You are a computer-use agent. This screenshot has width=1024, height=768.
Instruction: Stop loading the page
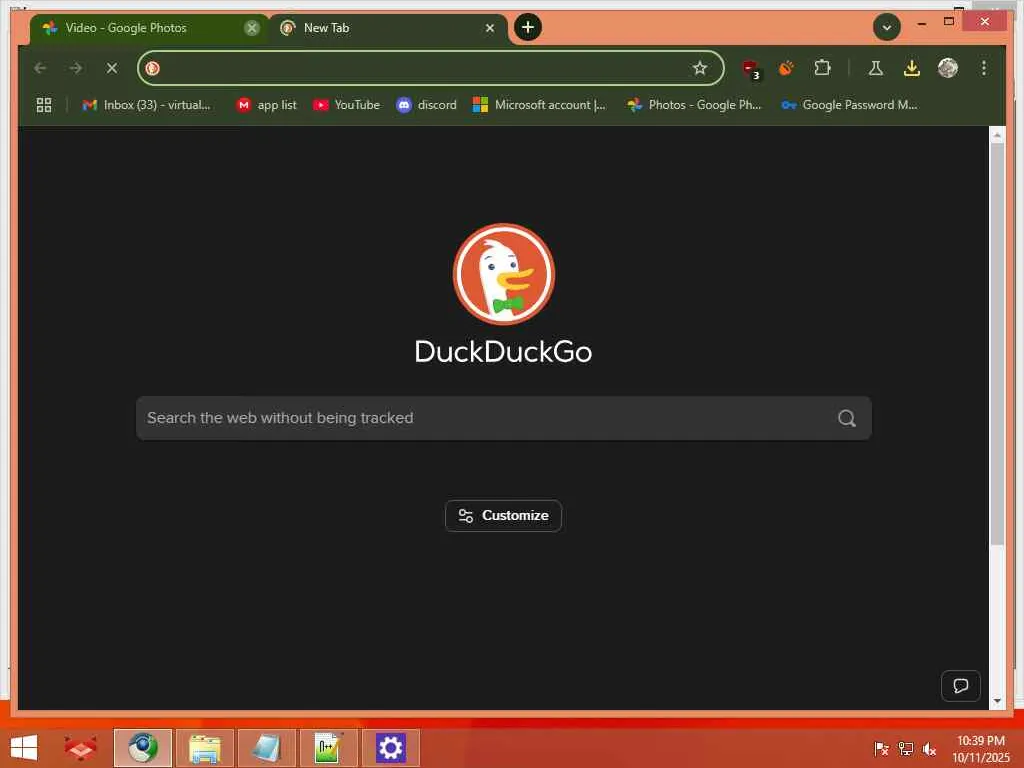(112, 68)
